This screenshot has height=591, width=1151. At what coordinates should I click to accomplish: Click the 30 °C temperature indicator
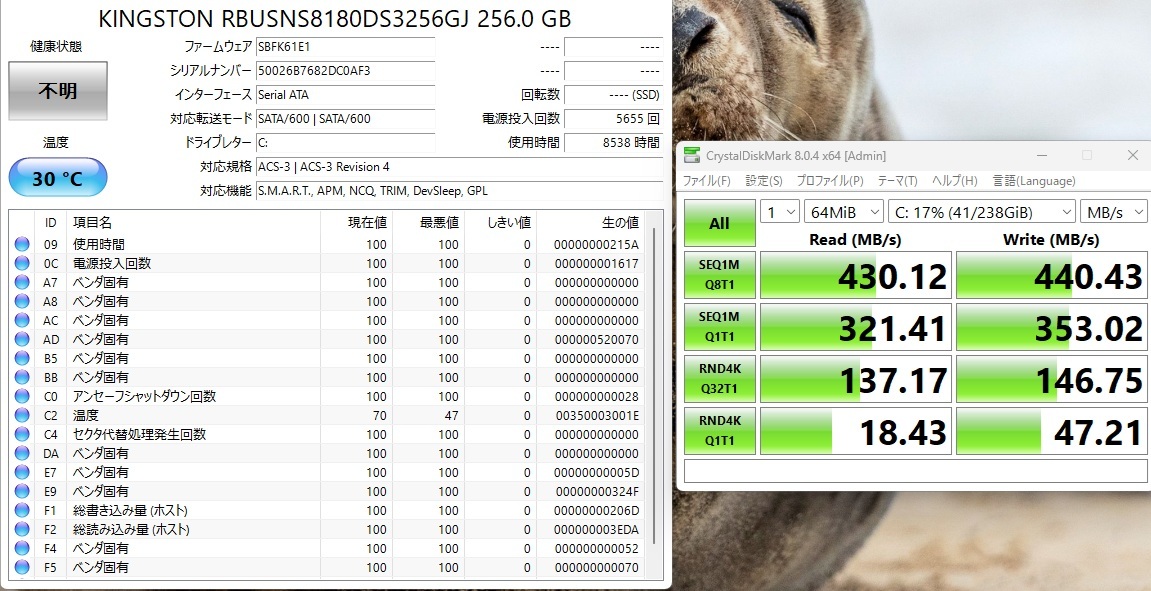click(x=58, y=178)
